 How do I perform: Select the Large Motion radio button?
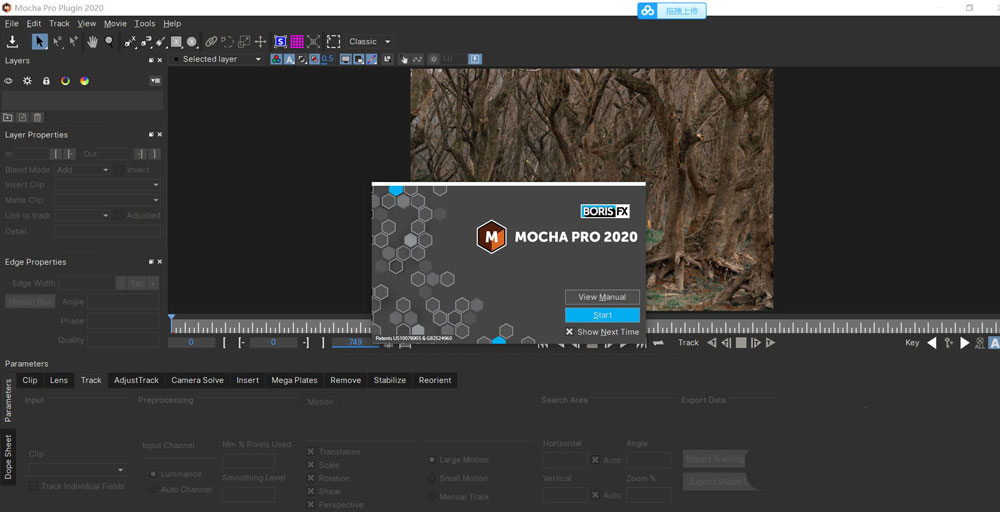coord(432,460)
